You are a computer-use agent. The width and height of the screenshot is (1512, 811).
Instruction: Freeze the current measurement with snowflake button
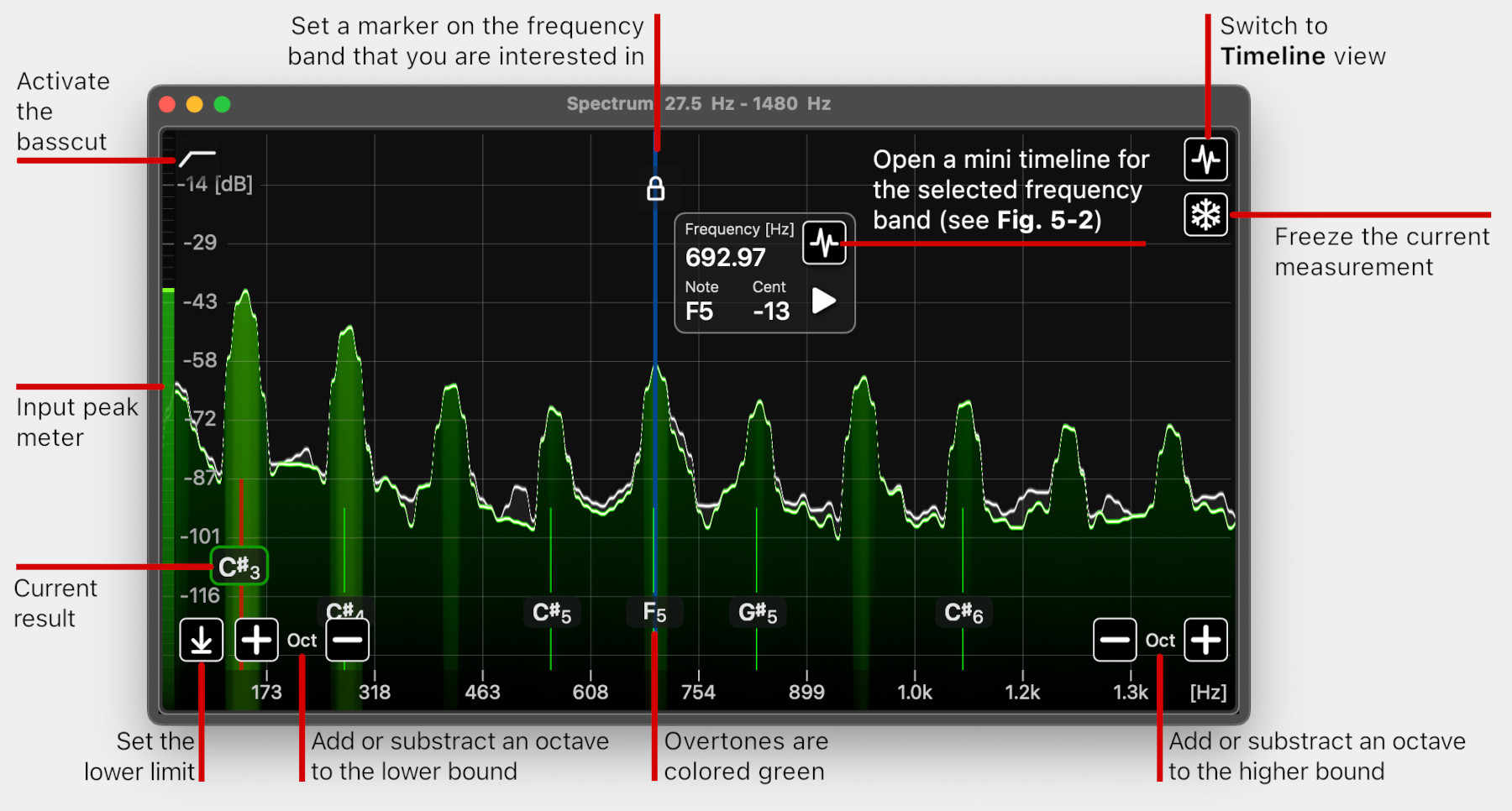tap(1205, 215)
